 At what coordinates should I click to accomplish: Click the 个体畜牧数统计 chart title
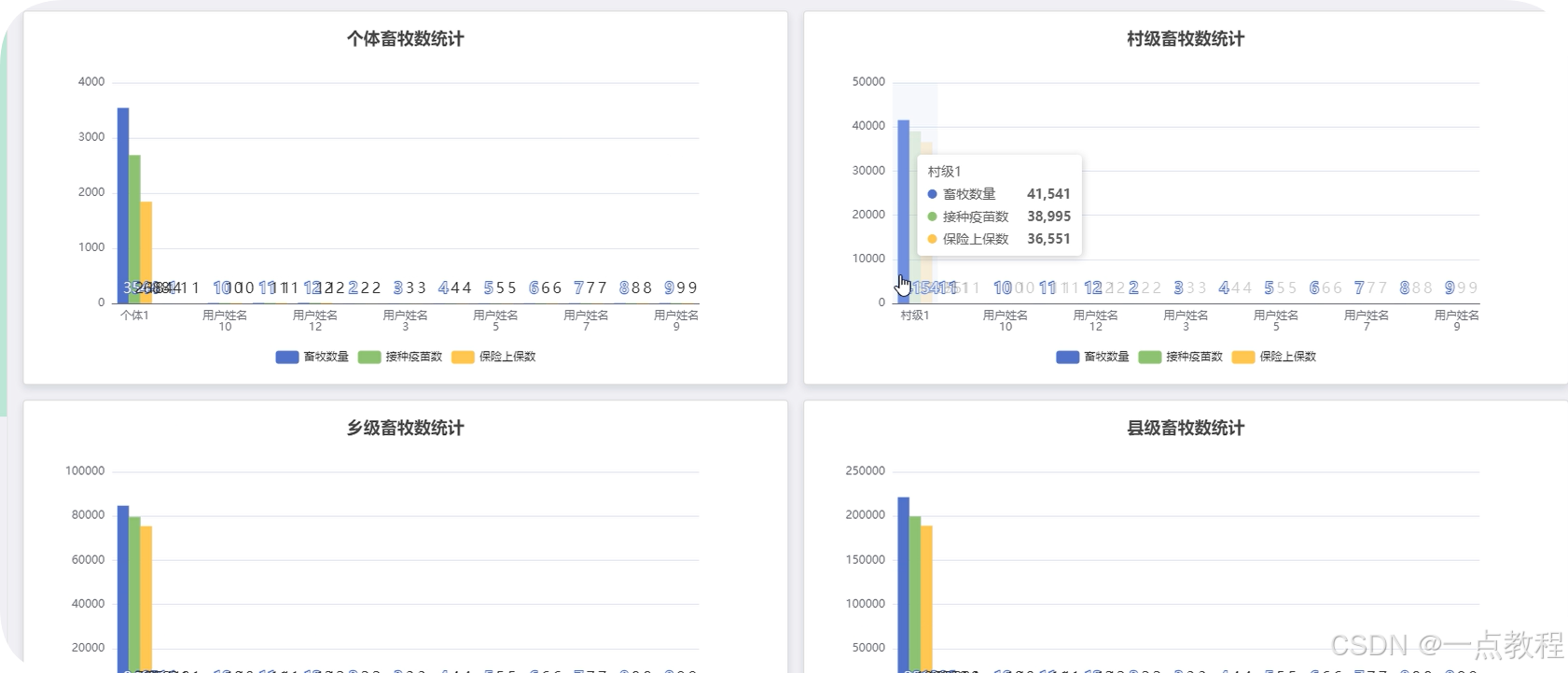(405, 38)
